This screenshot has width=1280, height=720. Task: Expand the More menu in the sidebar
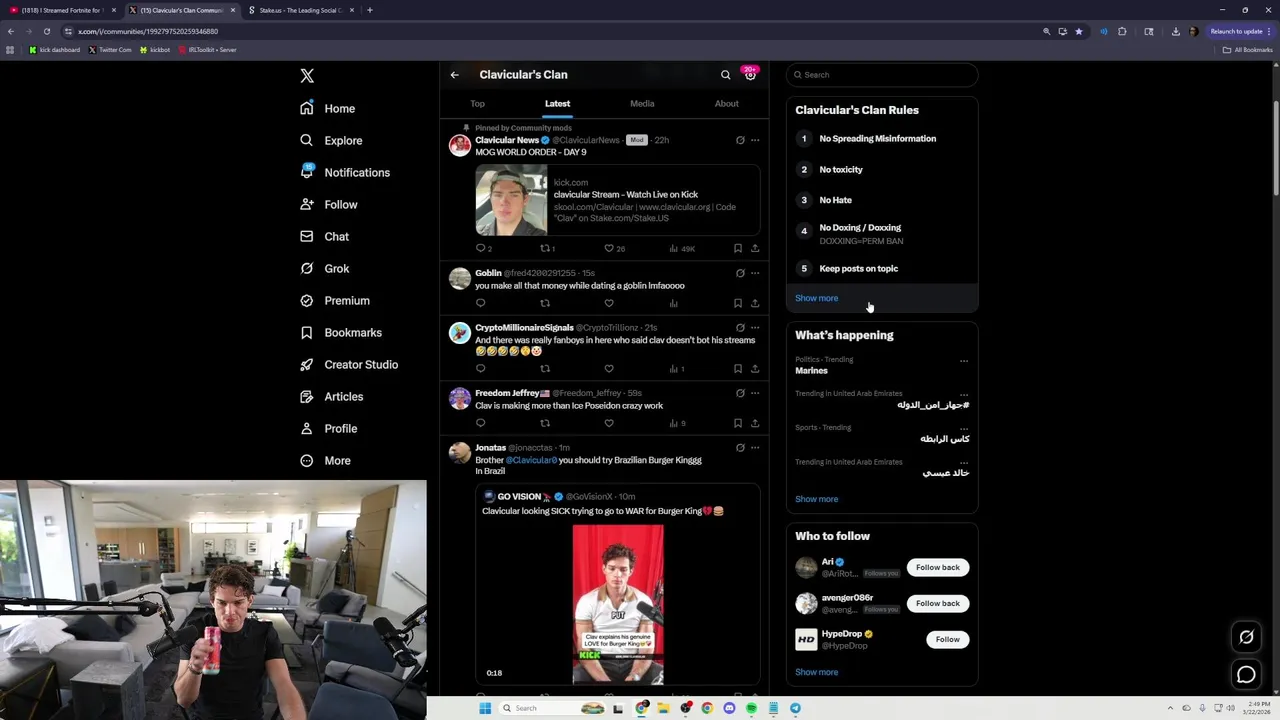325,460
